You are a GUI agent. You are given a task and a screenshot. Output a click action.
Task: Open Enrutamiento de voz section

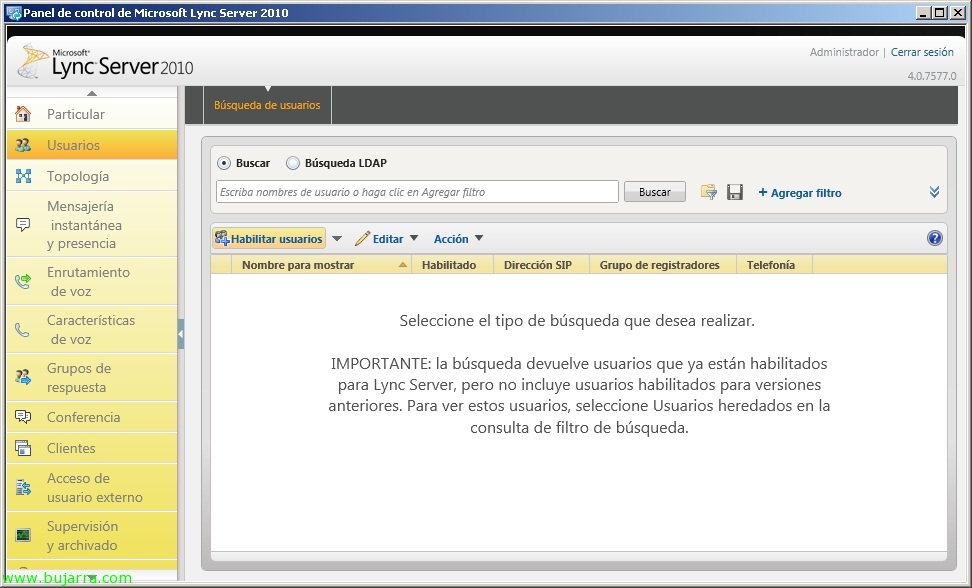[x=92, y=281]
